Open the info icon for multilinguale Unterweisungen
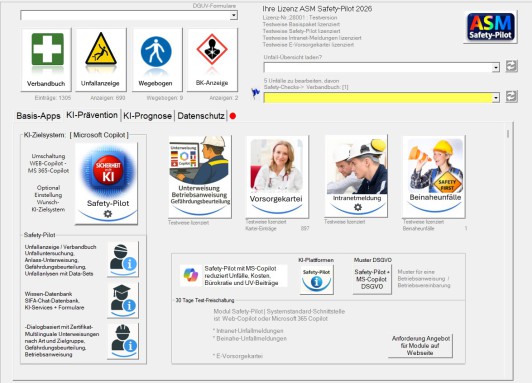The height and width of the screenshot is (383, 532). [x=123, y=341]
